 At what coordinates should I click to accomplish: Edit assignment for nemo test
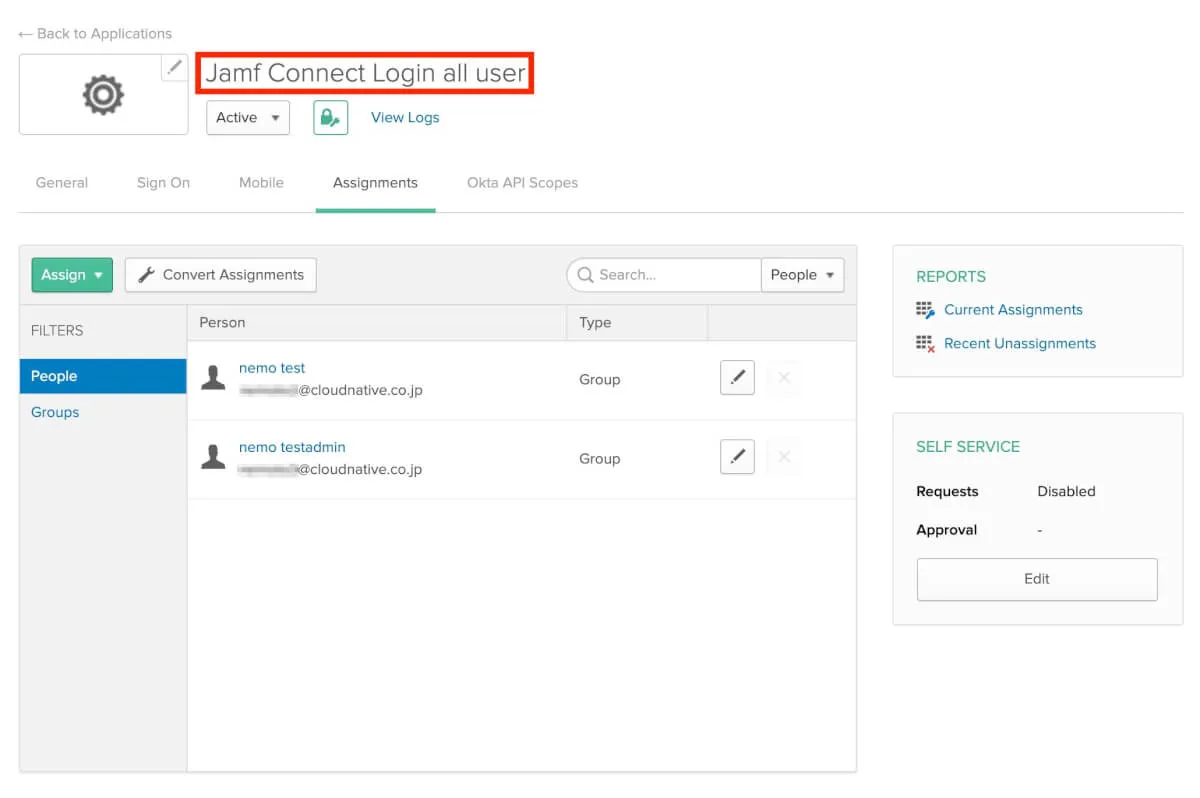(737, 378)
